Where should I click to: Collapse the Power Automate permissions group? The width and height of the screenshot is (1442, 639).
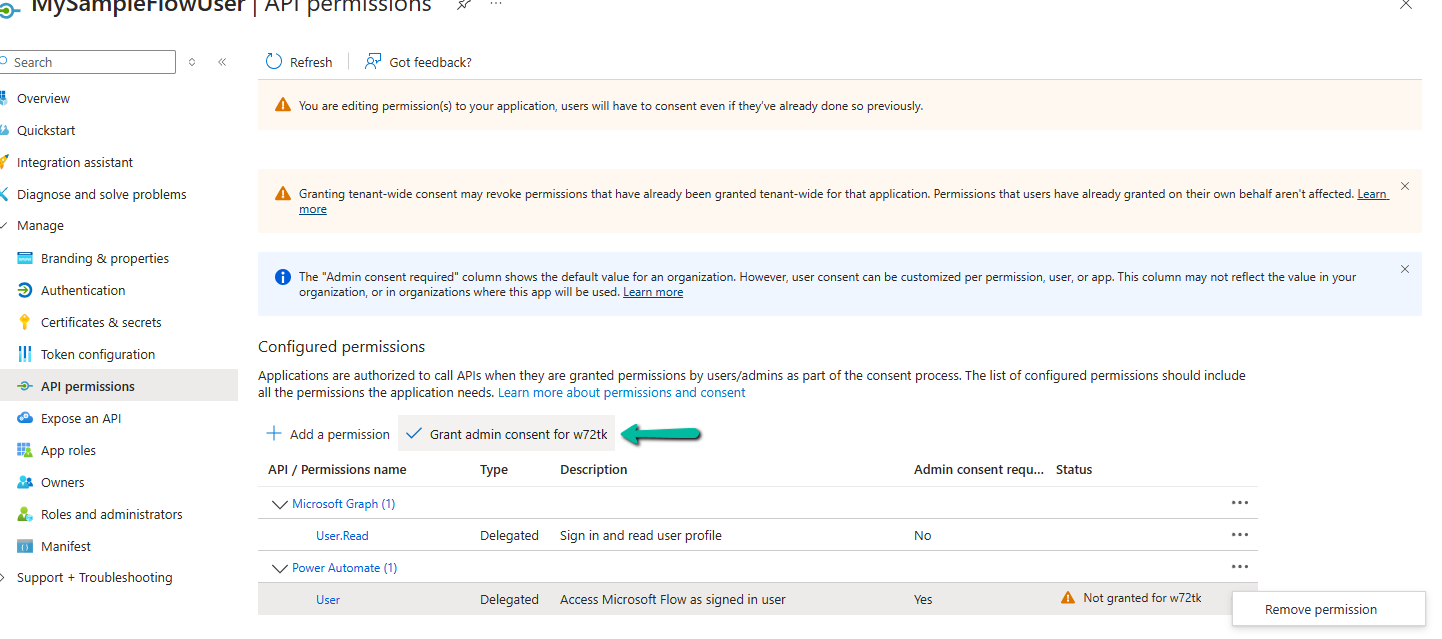[x=280, y=568]
